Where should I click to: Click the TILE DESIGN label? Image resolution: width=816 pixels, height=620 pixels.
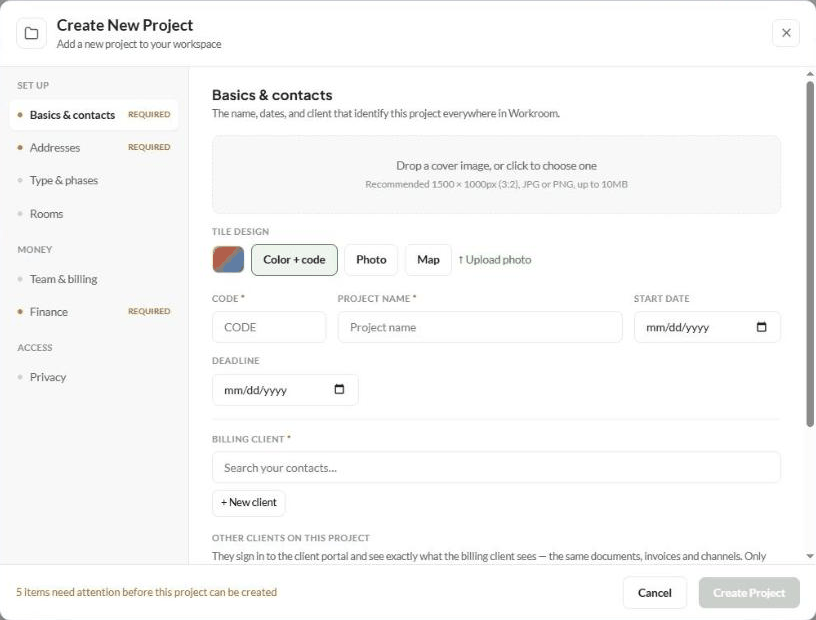click(x=240, y=232)
